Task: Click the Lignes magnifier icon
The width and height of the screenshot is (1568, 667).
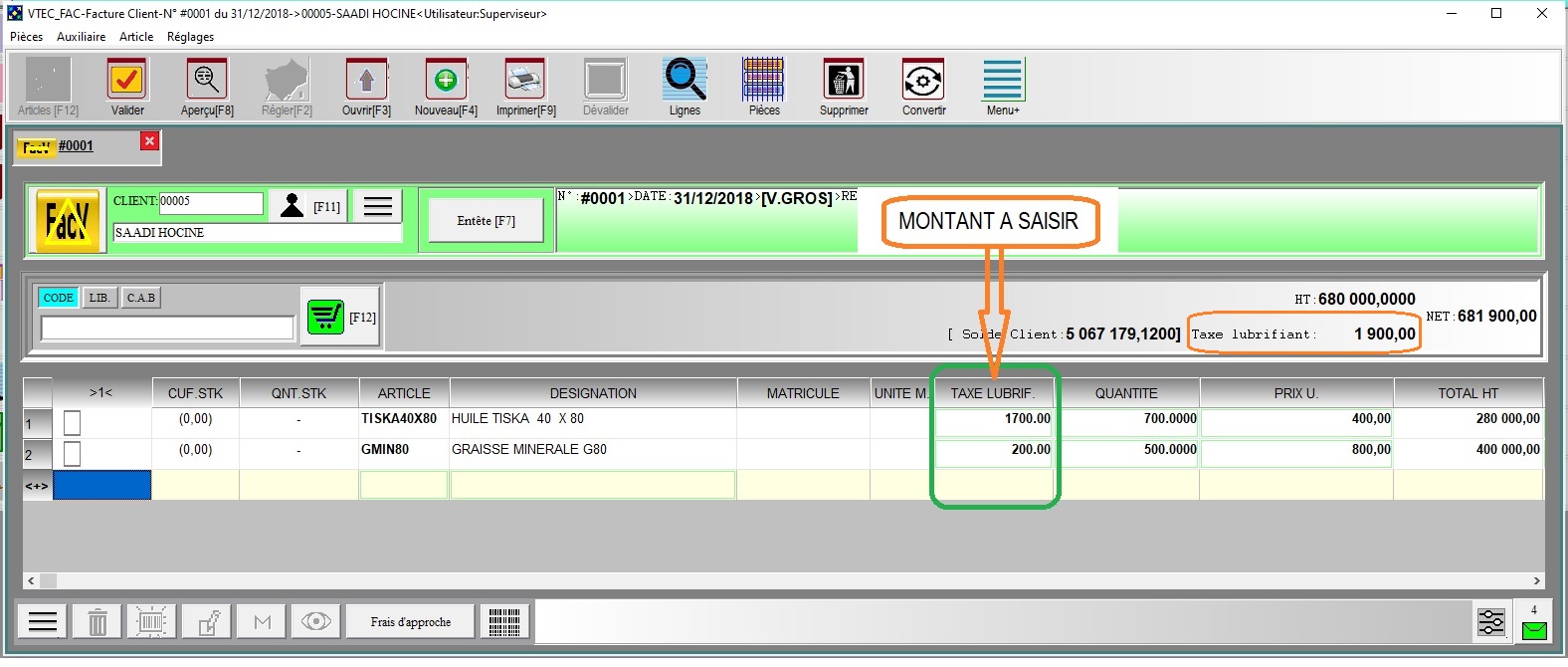Action: tap(685, 81)
